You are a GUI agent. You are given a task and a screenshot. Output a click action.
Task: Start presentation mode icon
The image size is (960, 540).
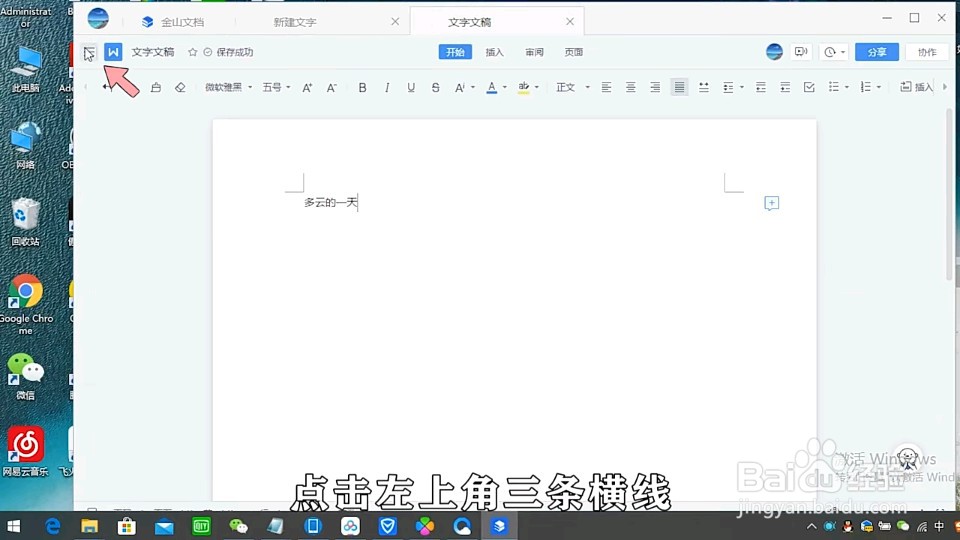(x=801, y=52)
